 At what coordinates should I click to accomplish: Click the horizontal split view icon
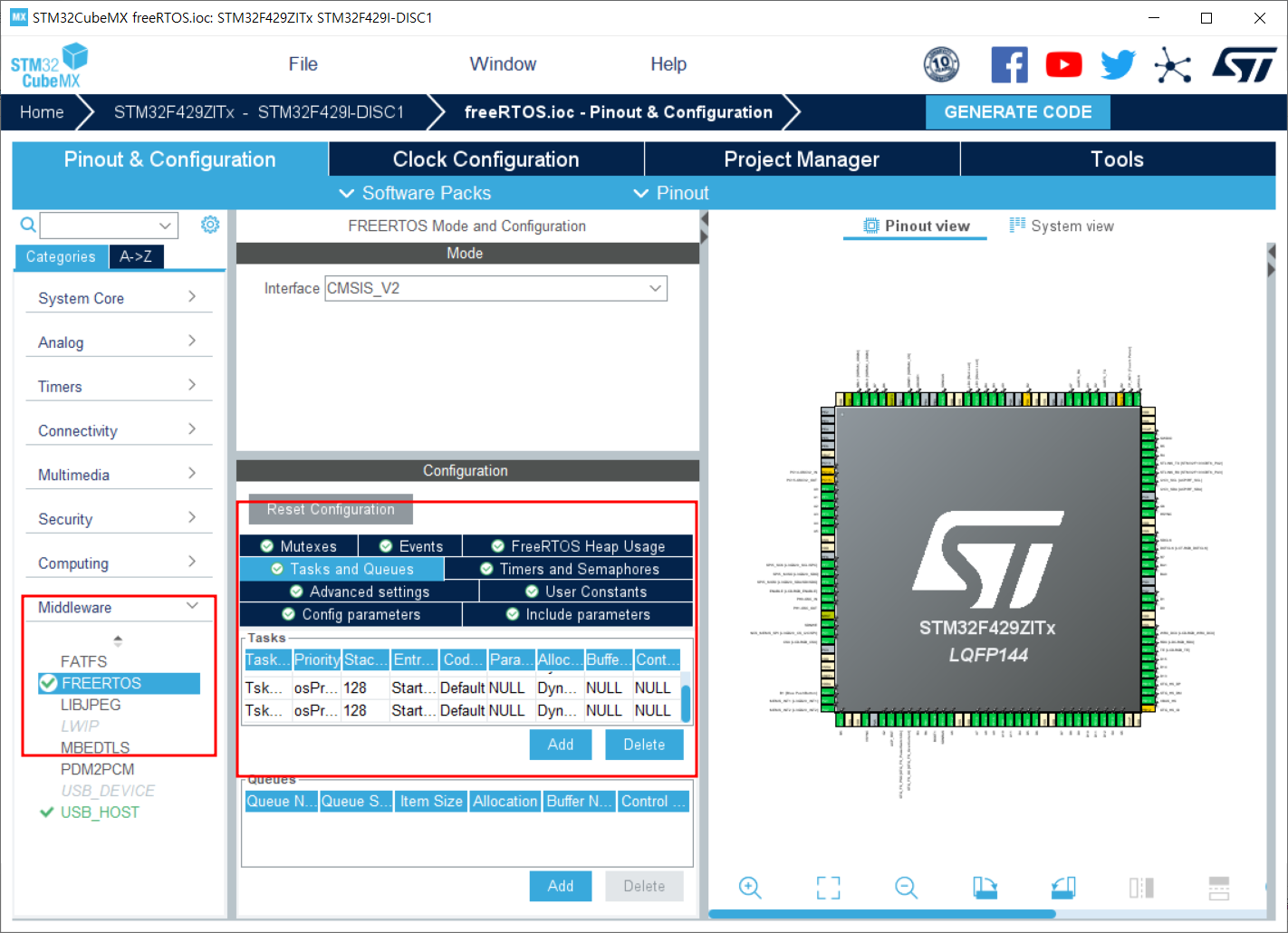pos(1219,888)
